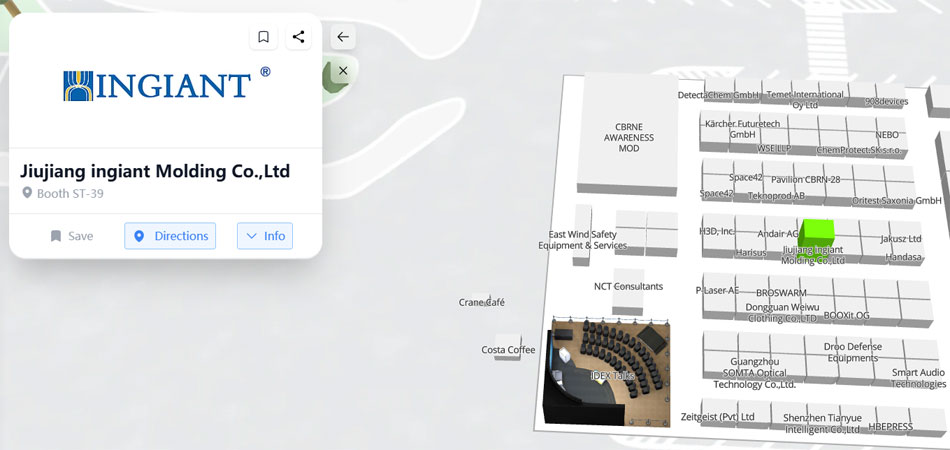Click the NEBO booth label
The image size is (950, 450).
pos(887,135)
